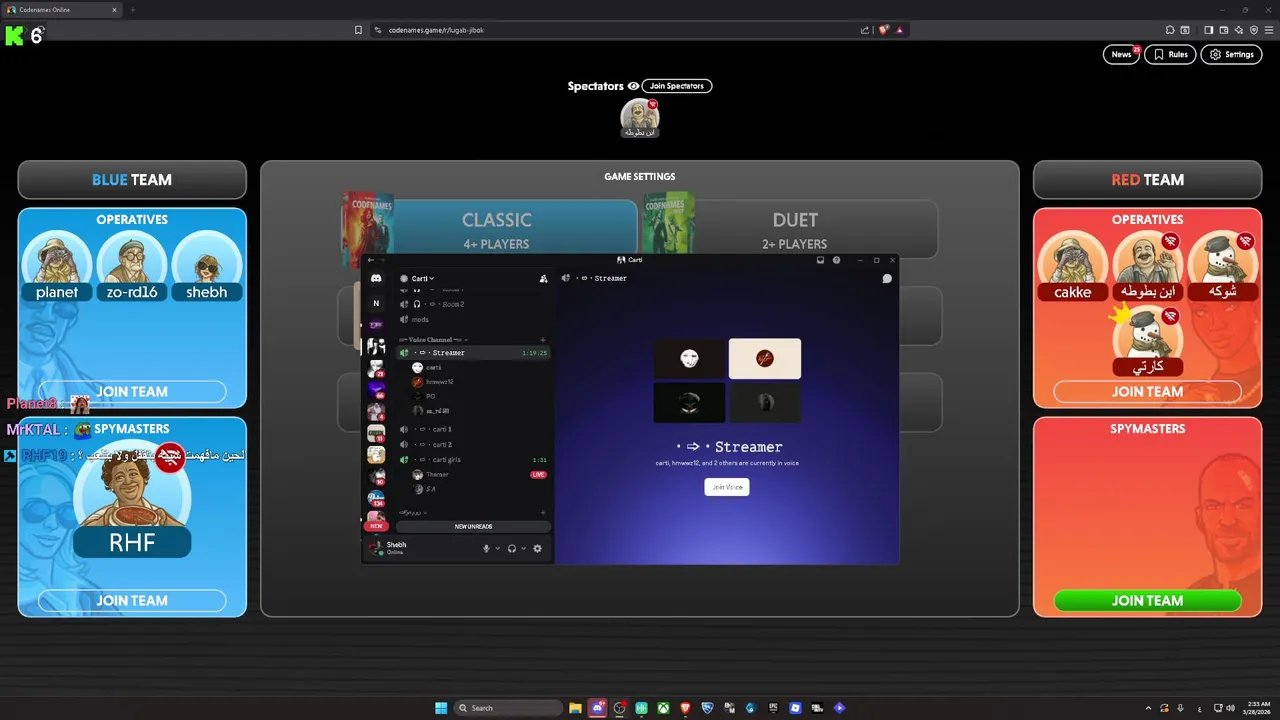Image resolution: width=1280 pixels, height=720 pixels.
Task: Expand Carti server name dropdown
Action: [x=421, y=278]
